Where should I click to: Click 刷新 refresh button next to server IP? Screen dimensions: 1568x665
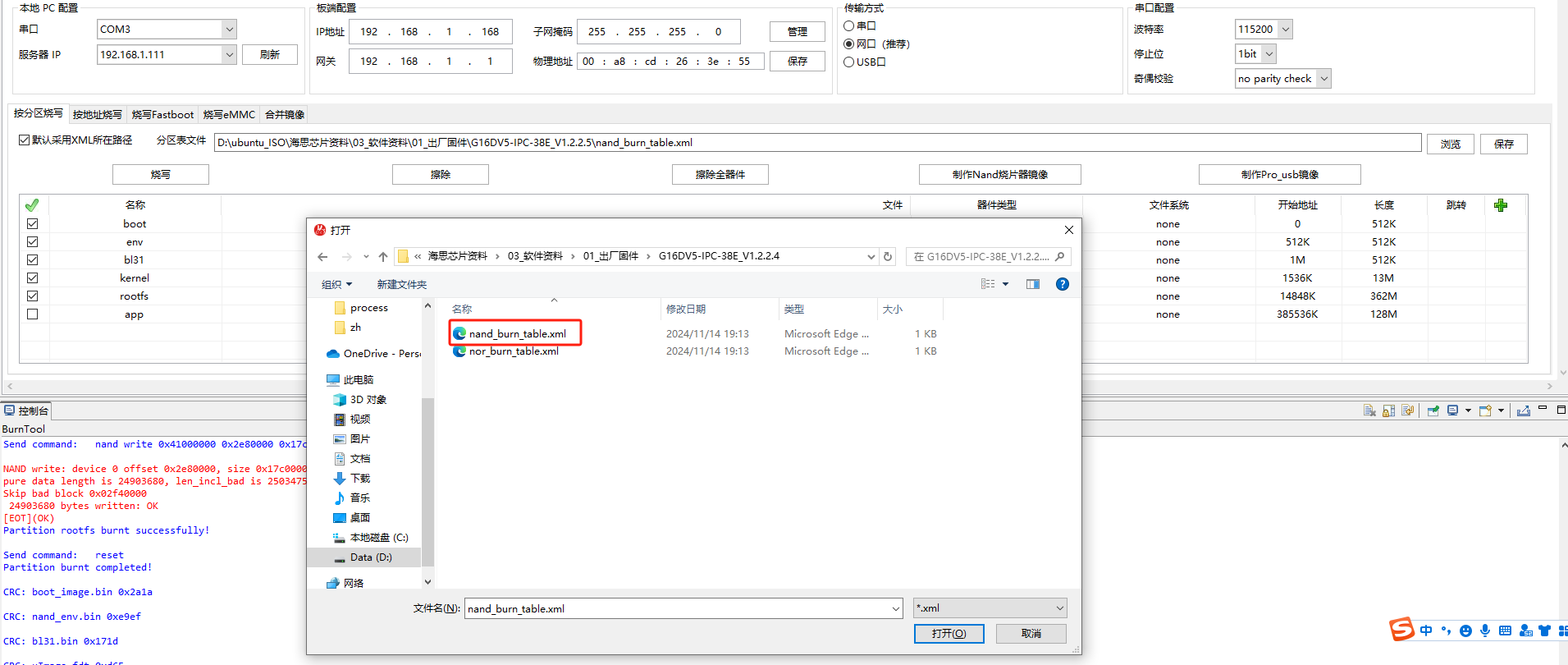click(x=270, y=55)
